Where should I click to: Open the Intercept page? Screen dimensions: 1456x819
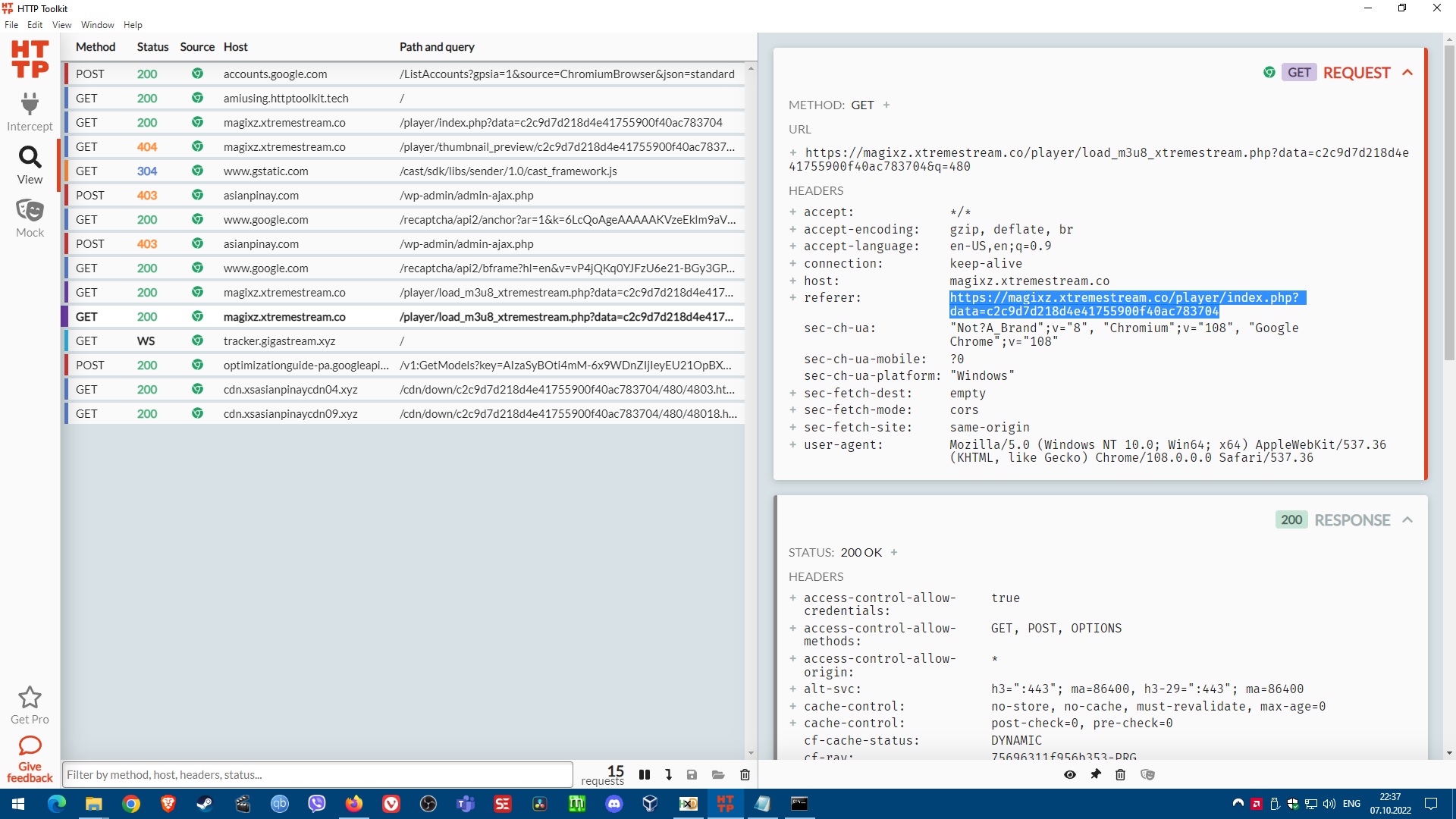pyautogui.click(x=30, y=111)
